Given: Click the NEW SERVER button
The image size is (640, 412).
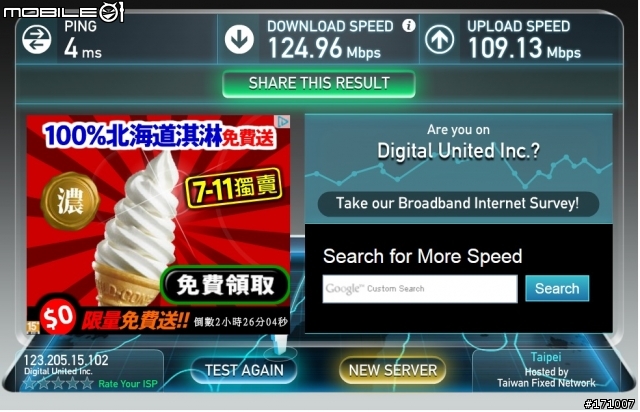Looking at the screenshot, I should click(x=392, y=370).
